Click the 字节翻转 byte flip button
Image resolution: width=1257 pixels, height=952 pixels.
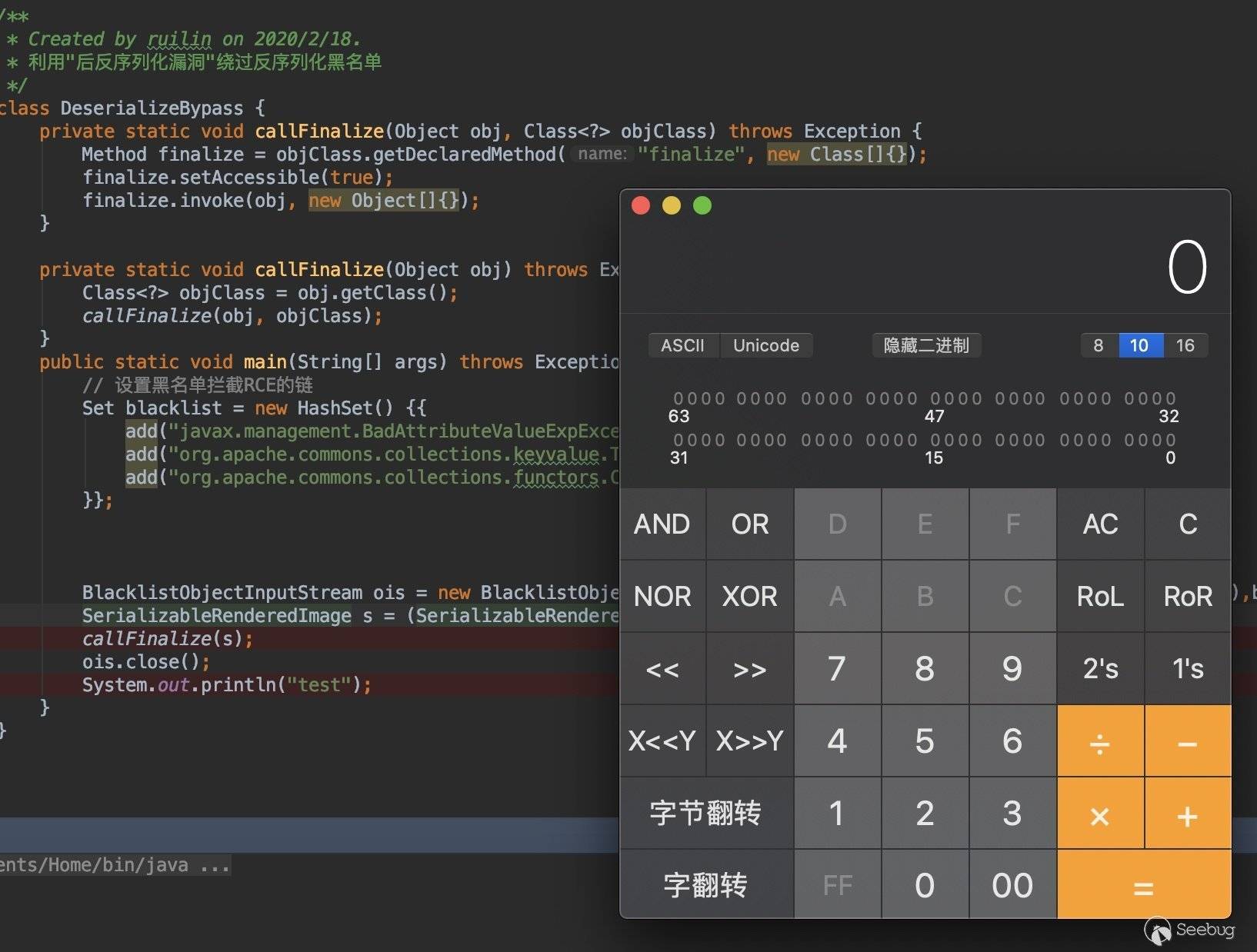pyautogui.click(x=705, y=813)
